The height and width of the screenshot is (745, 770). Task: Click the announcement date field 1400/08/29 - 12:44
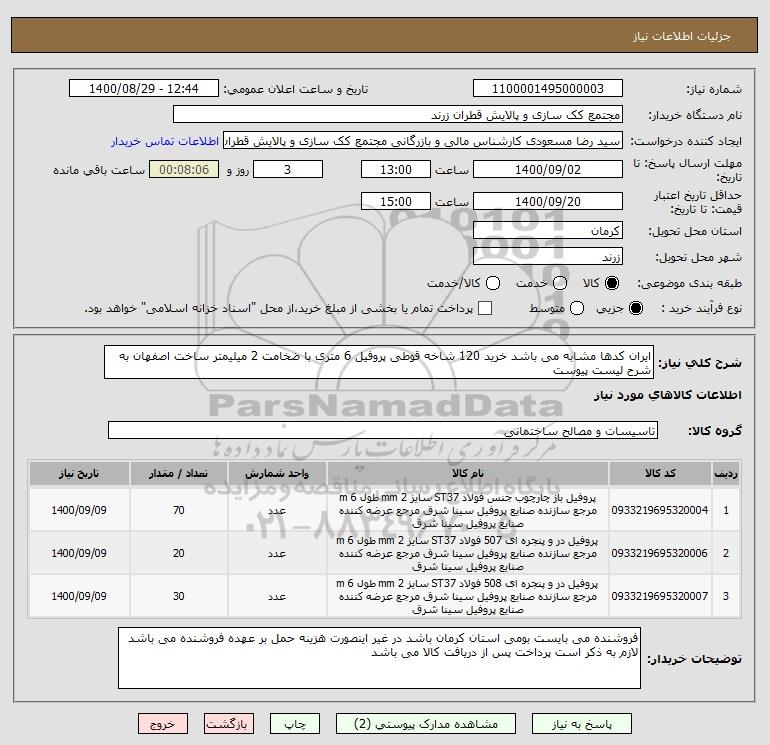[143, 88]
